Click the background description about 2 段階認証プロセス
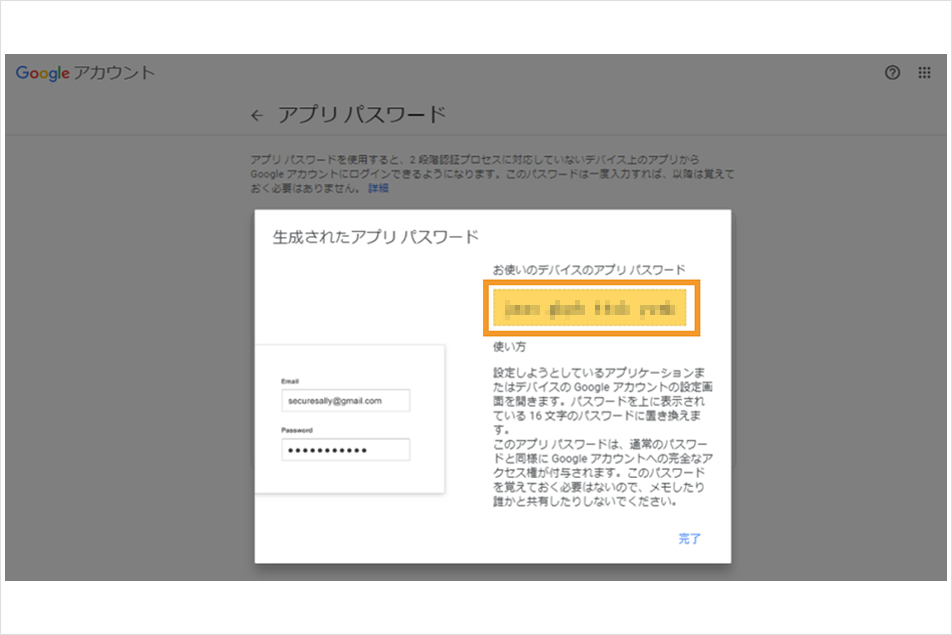The width and height of the screenshot is (952, 635). pyautogui.click(x=492, y=174)
